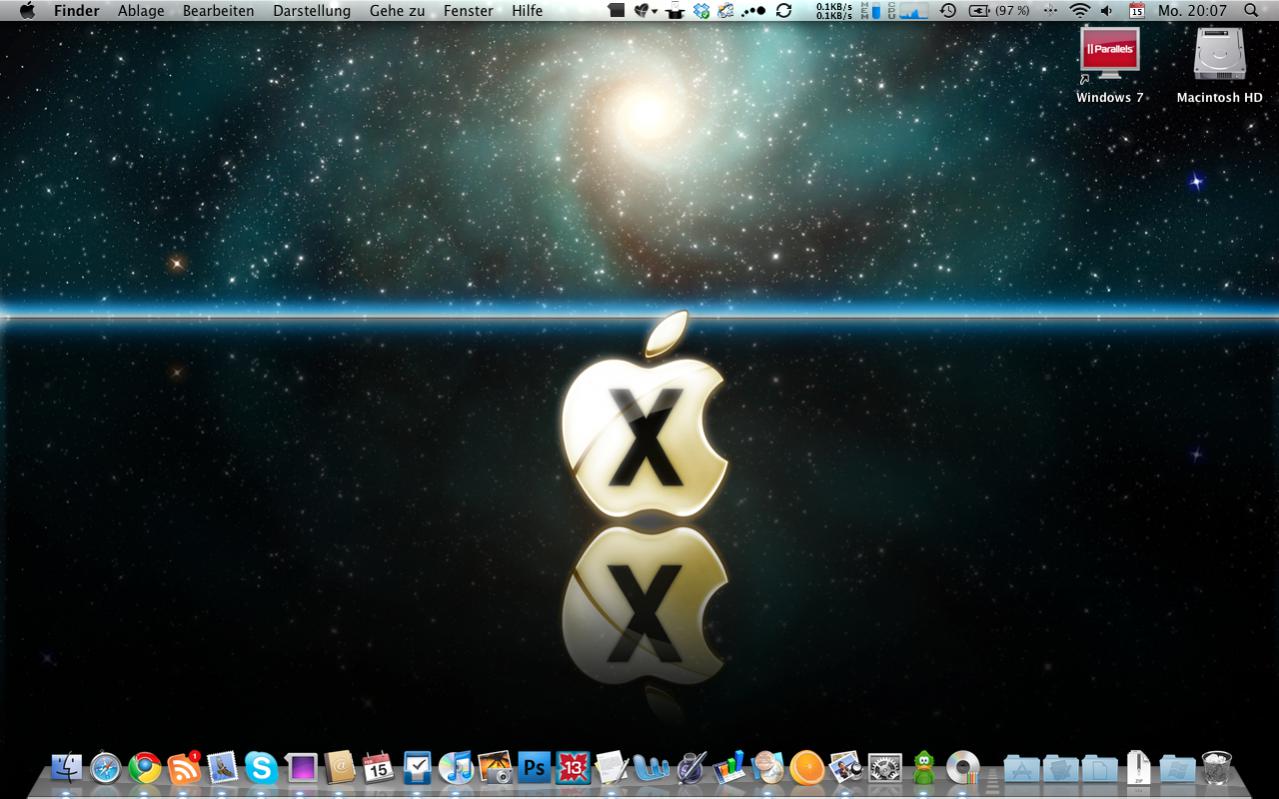This screenshot has height=799, width=1279.
Task: Open the calendar 15 menu bar icon
Action: click(1137, 10)
